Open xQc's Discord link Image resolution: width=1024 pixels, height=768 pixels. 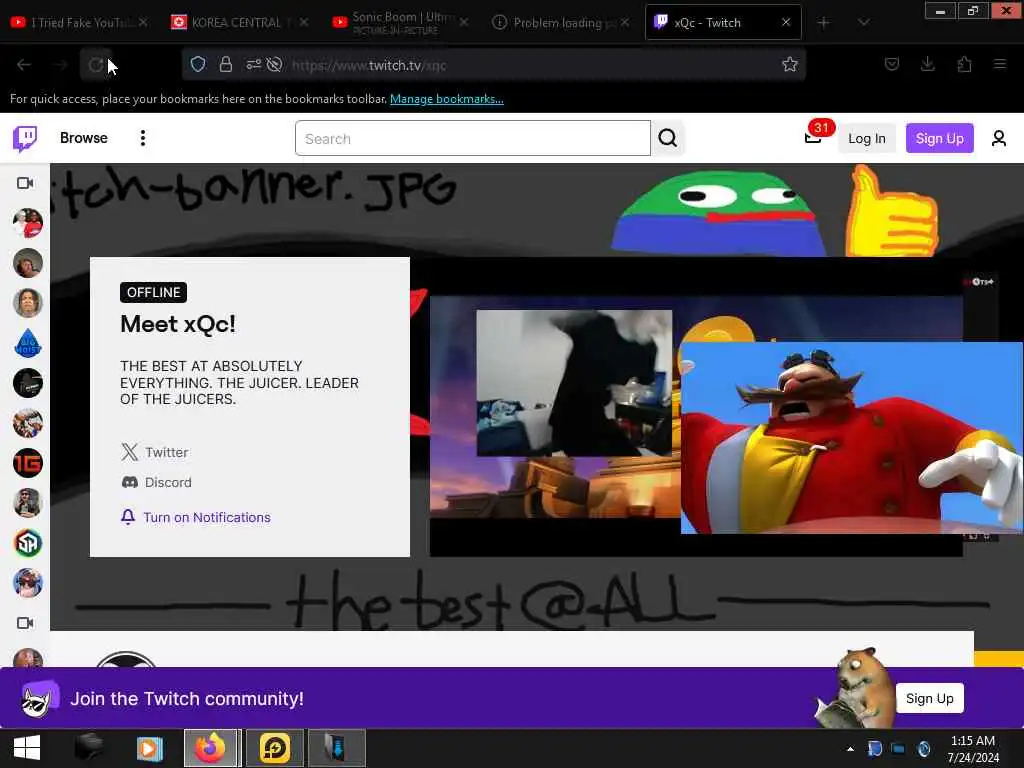pyautogui.click(x=157, y=482)
